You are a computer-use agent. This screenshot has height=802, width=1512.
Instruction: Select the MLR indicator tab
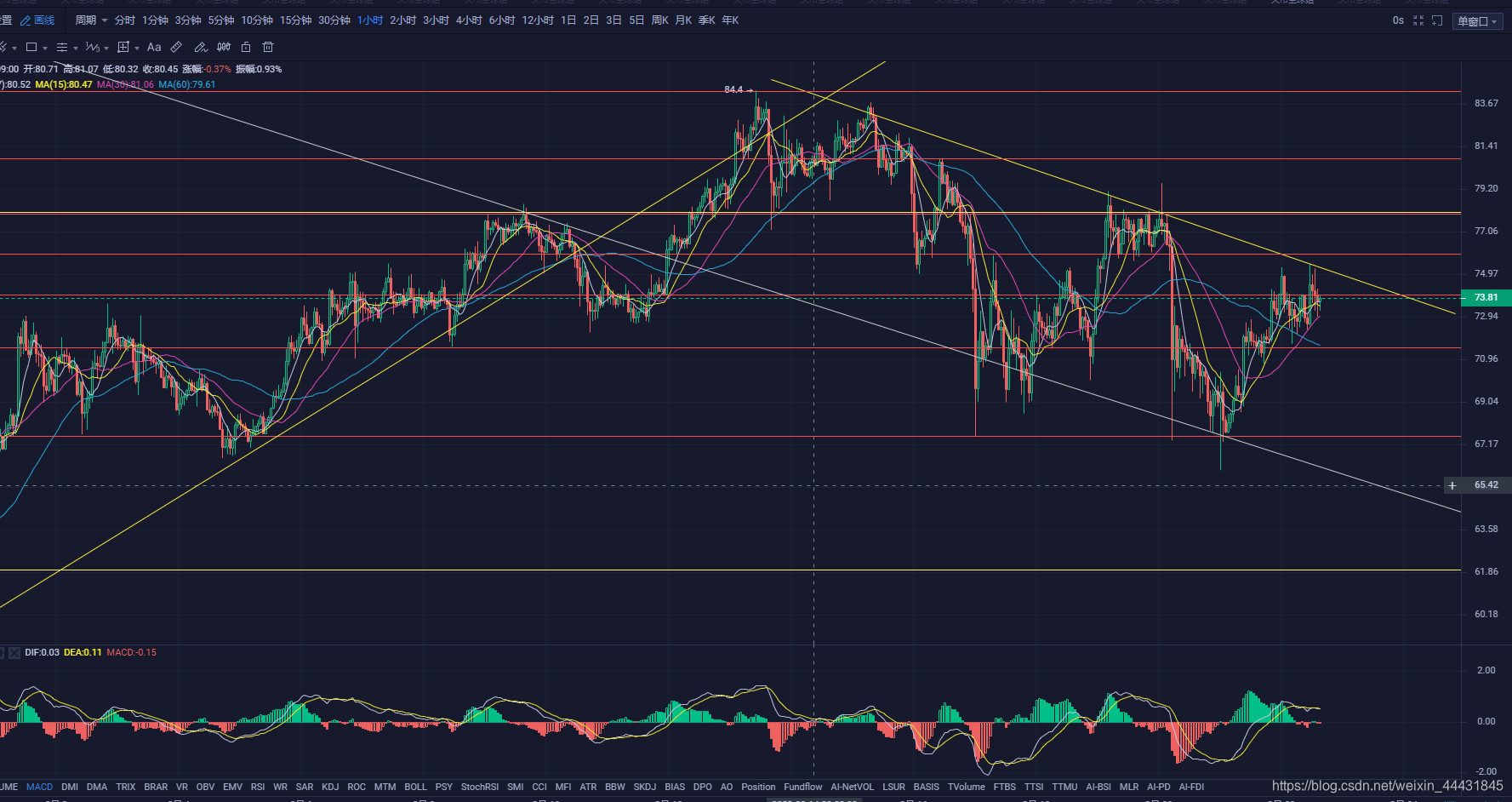(x=1129, y=788)
